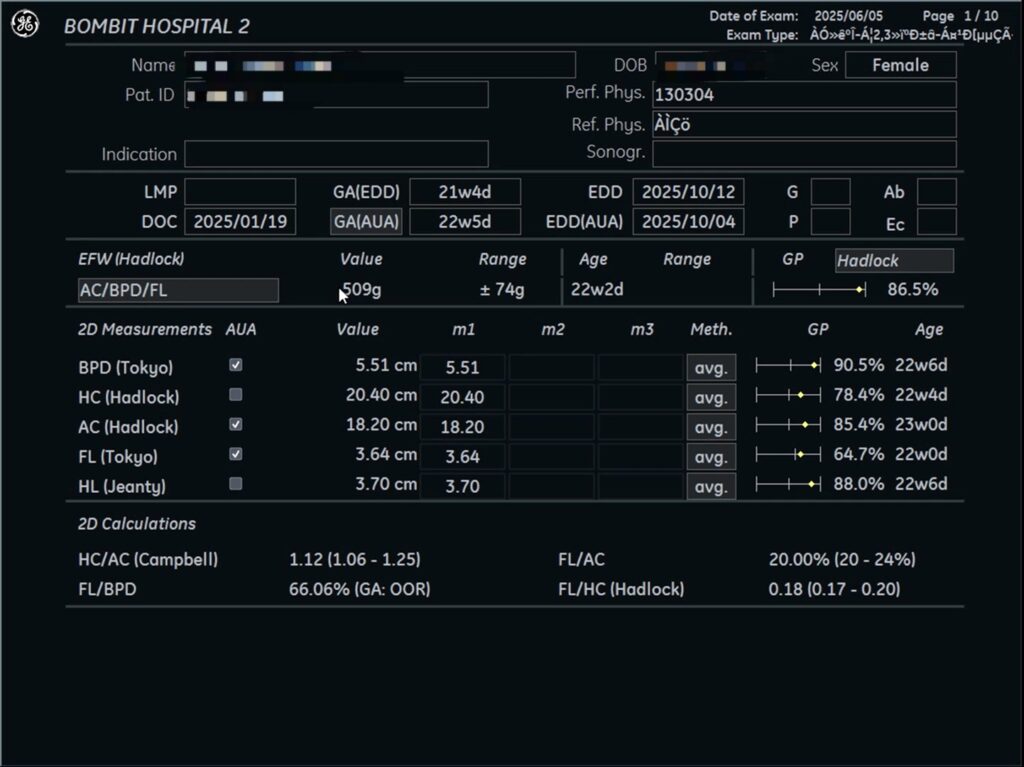Click avg. method button for HC

click(x=710, y=397)
